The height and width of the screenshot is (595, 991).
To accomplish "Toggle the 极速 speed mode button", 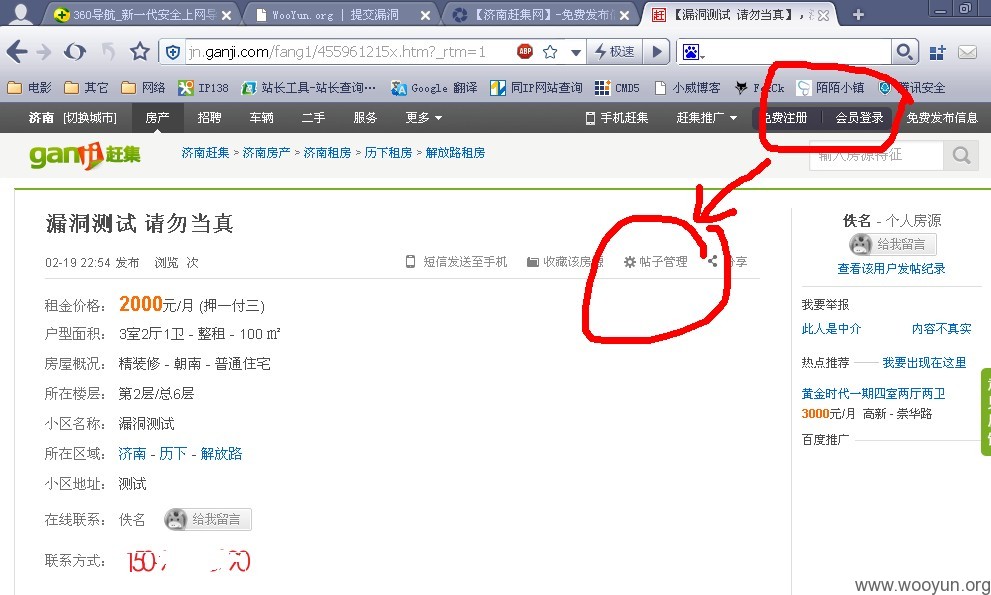I will (x=615, y=52).
